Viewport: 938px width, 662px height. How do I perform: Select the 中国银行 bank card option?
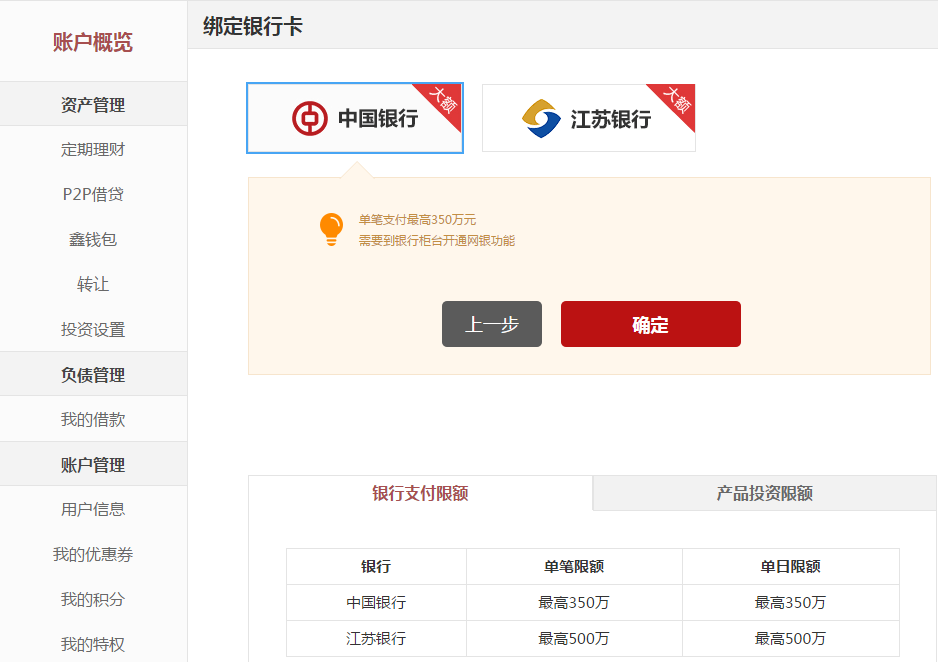pyautogui.click(x=355, y=118)
